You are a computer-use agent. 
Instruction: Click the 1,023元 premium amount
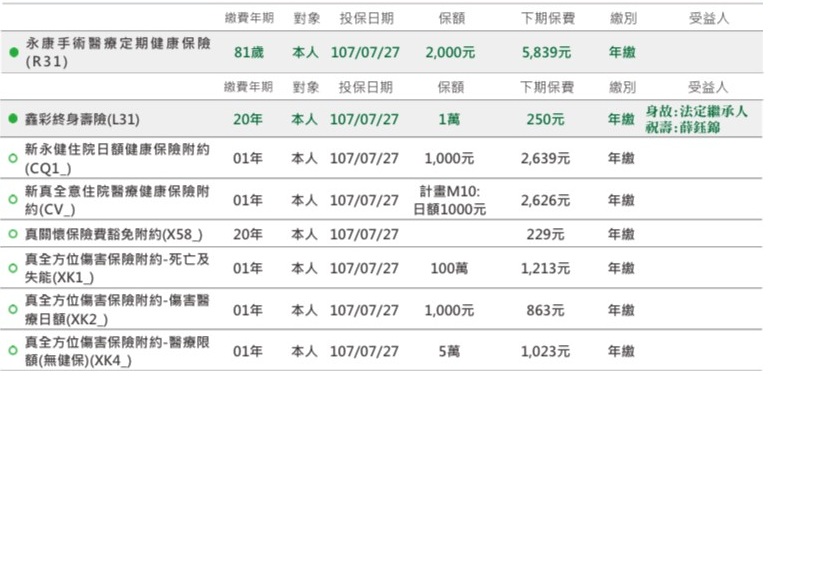pyautogui.click(x=545, y=351)
